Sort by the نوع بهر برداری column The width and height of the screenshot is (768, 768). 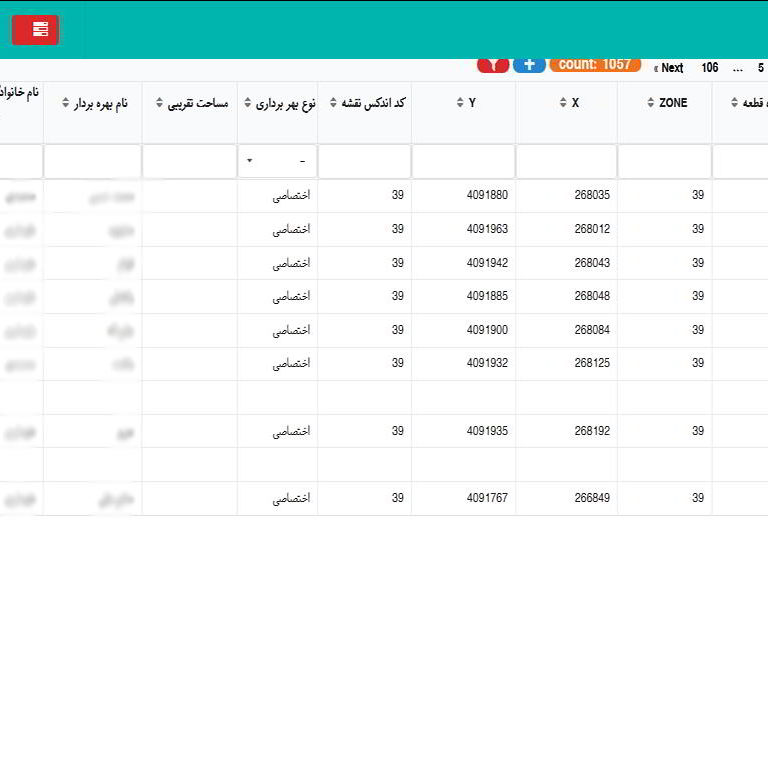click(247, 103)
